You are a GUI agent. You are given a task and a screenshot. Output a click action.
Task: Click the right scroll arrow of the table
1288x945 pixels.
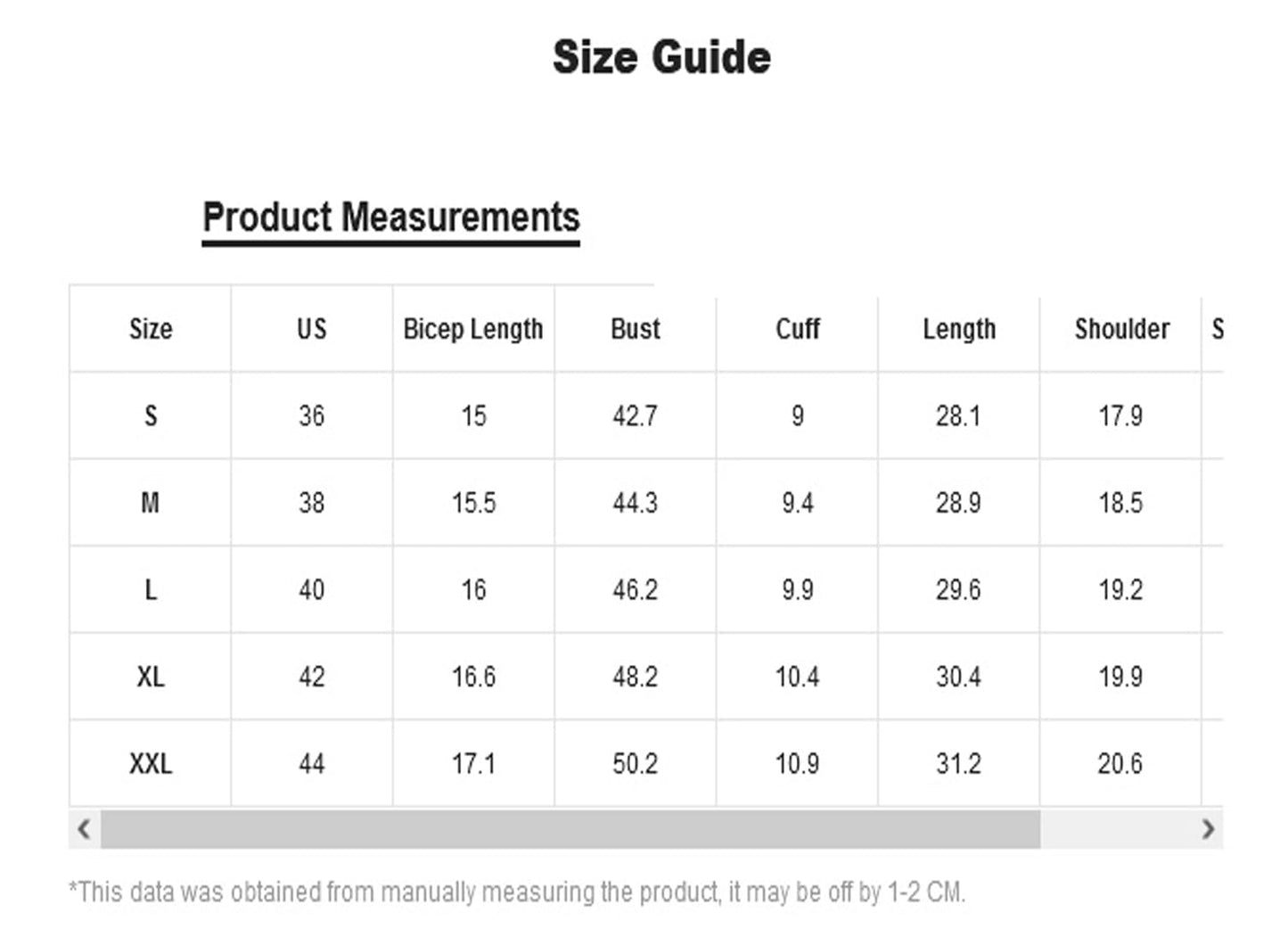(1208, 829)
